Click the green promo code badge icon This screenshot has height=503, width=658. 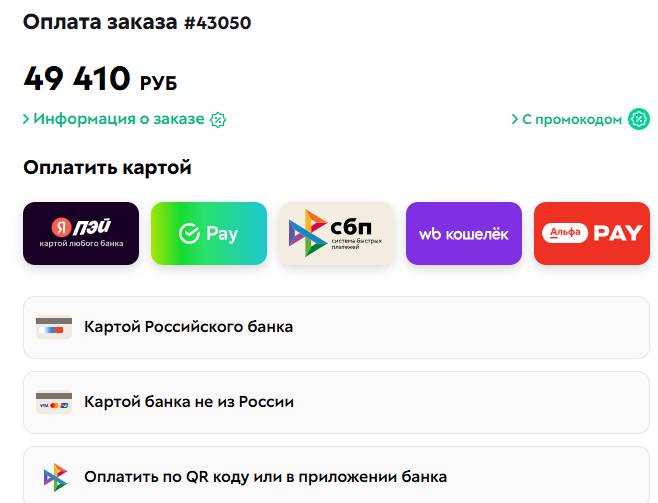(639, 119)
